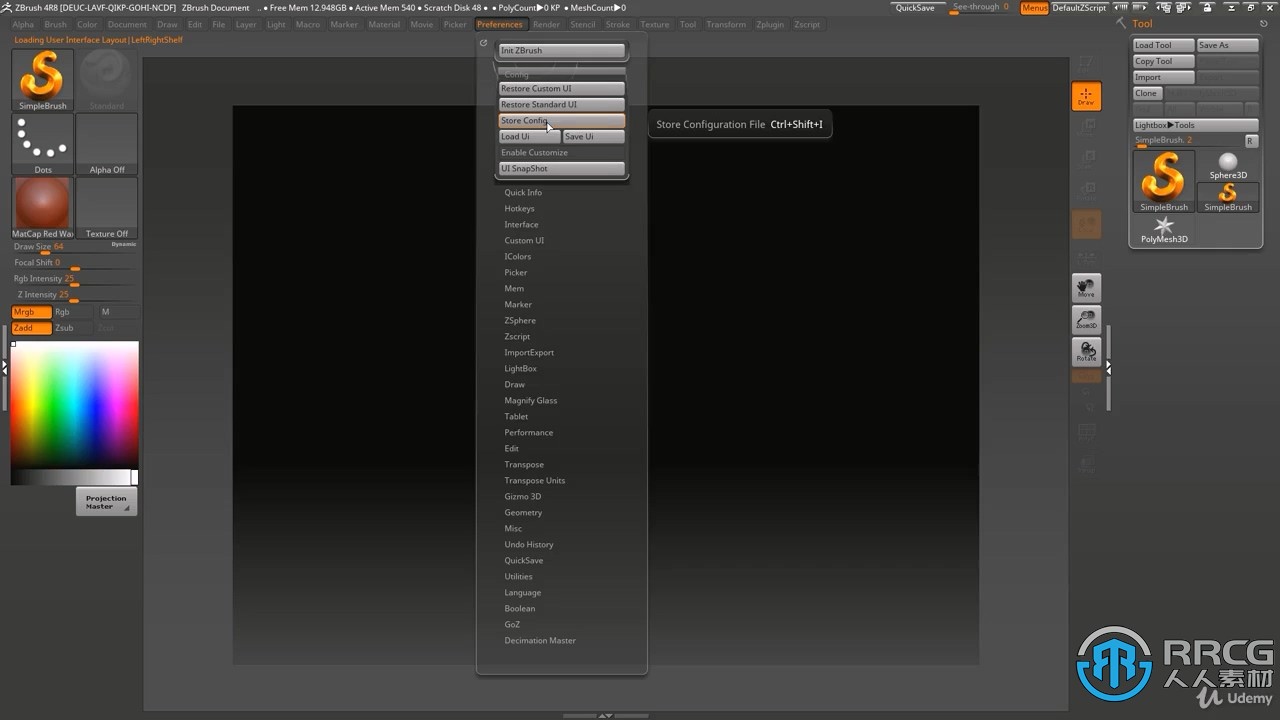Click the hammer icon beside Tool title

pyautogui.click(x=1121, y=23)
